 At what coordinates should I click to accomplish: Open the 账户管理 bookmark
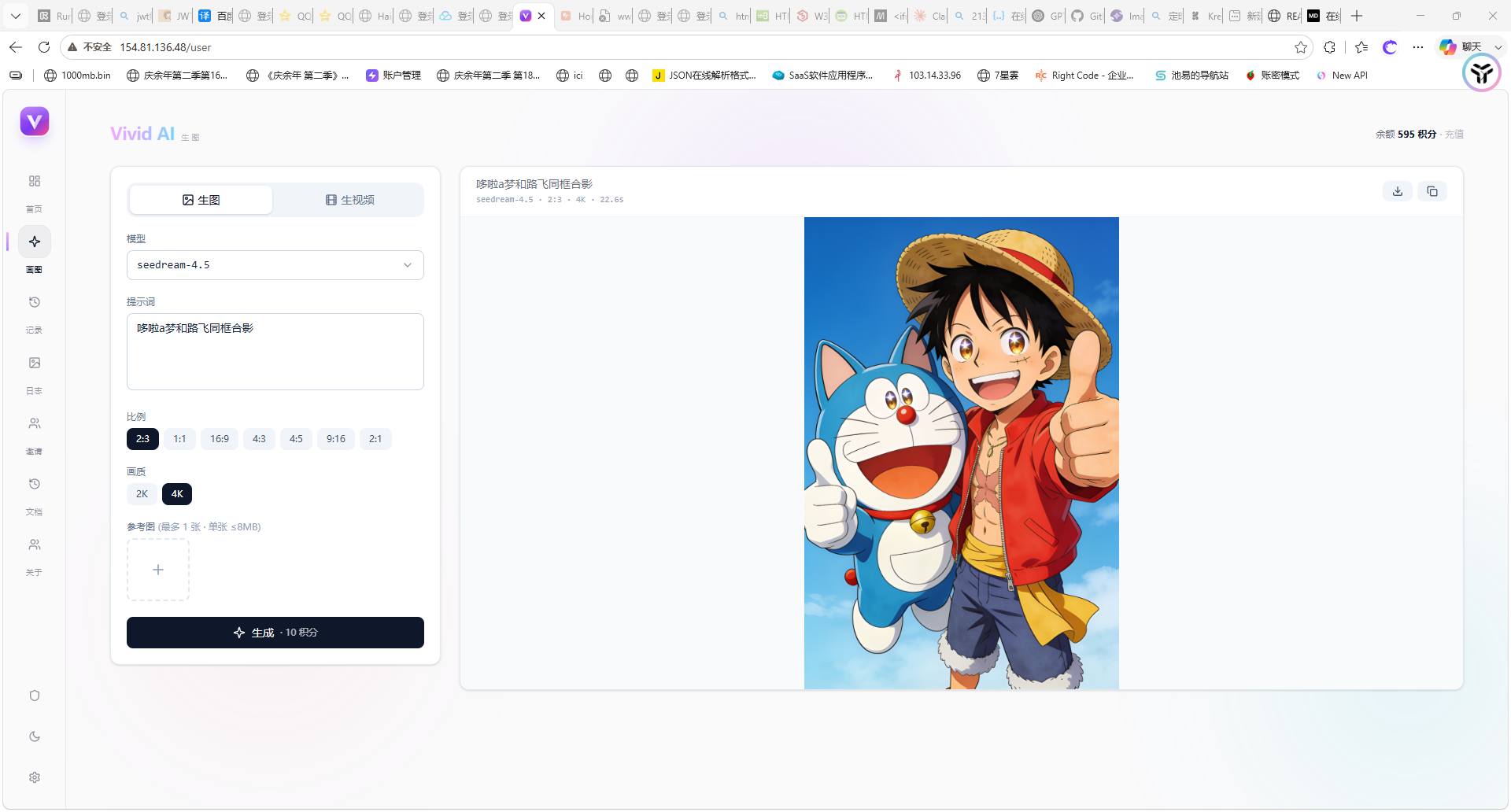[393, 76]
